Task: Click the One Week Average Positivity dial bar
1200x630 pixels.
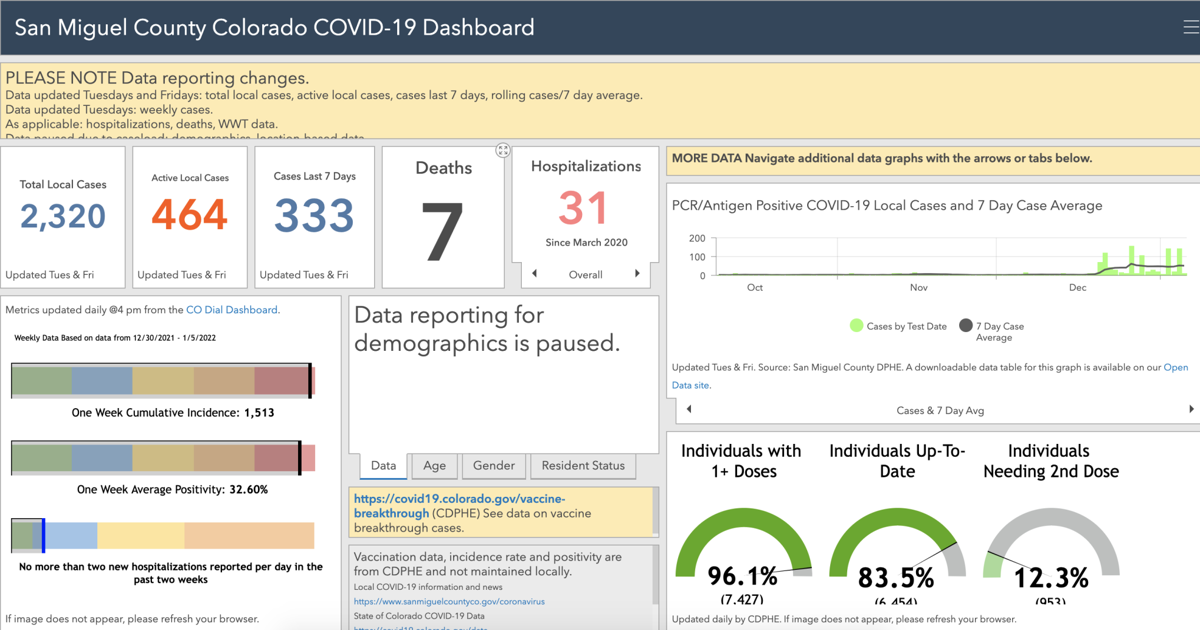Action: click(163, 458)
